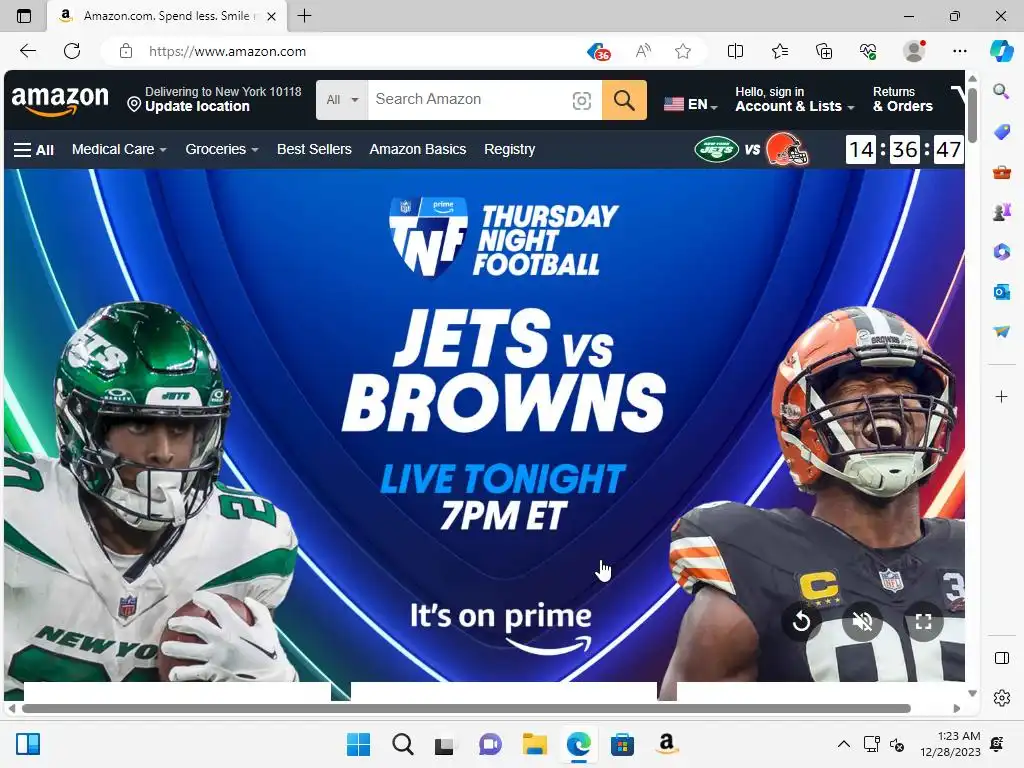Open sidebar Drop paper plane icon
Viewport: 1024px width, 768px height.
[1001, 332]
